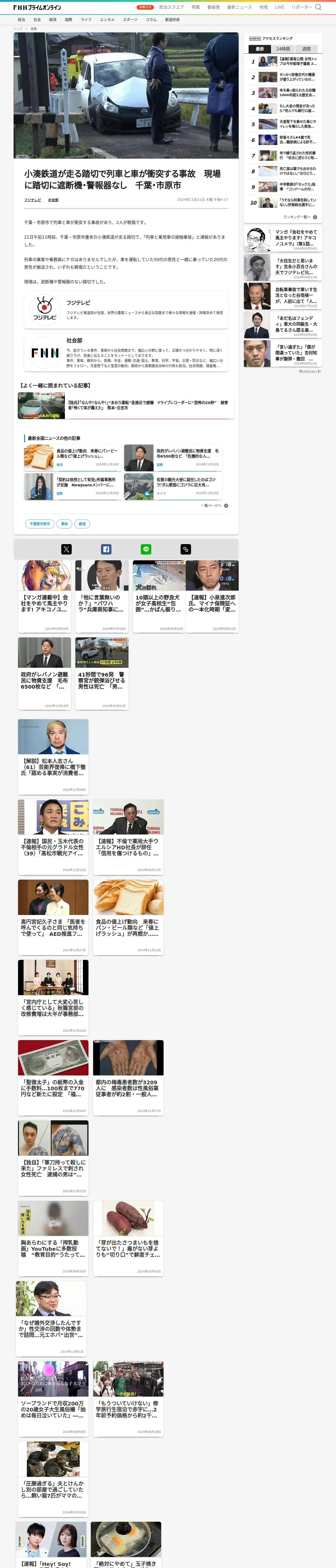Open 高円宮妃久子さま AED article card
Image resolution: width=336 pixels, height=1568 pixels.
click(x=53, y=917)
